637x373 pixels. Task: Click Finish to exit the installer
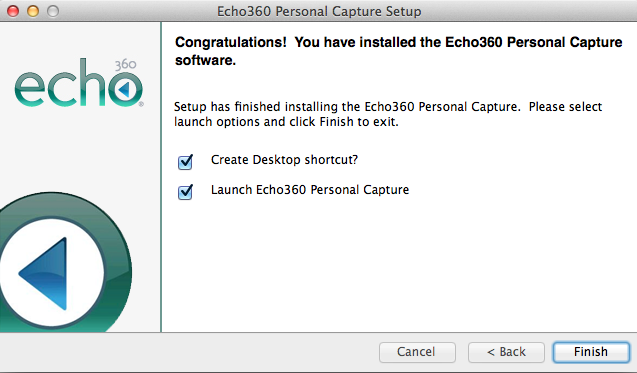[x=591, y=351]
